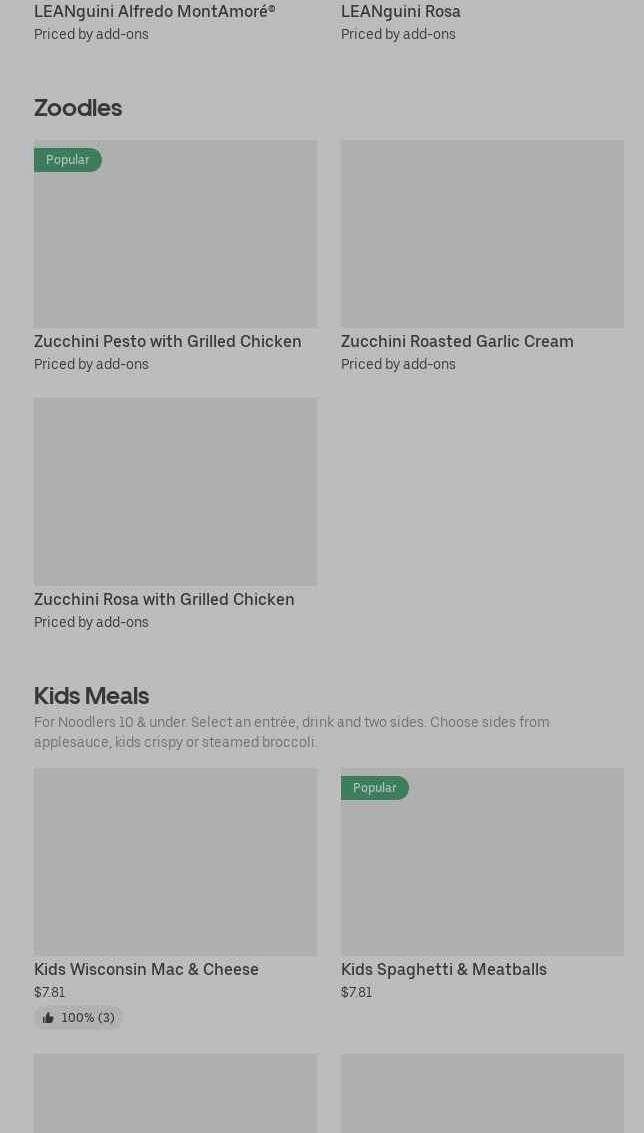644x1133 pixels.
Task: Click Popular badge on Kids Spaghetti item
Action: pyautogui.click(x=374, y=788)
